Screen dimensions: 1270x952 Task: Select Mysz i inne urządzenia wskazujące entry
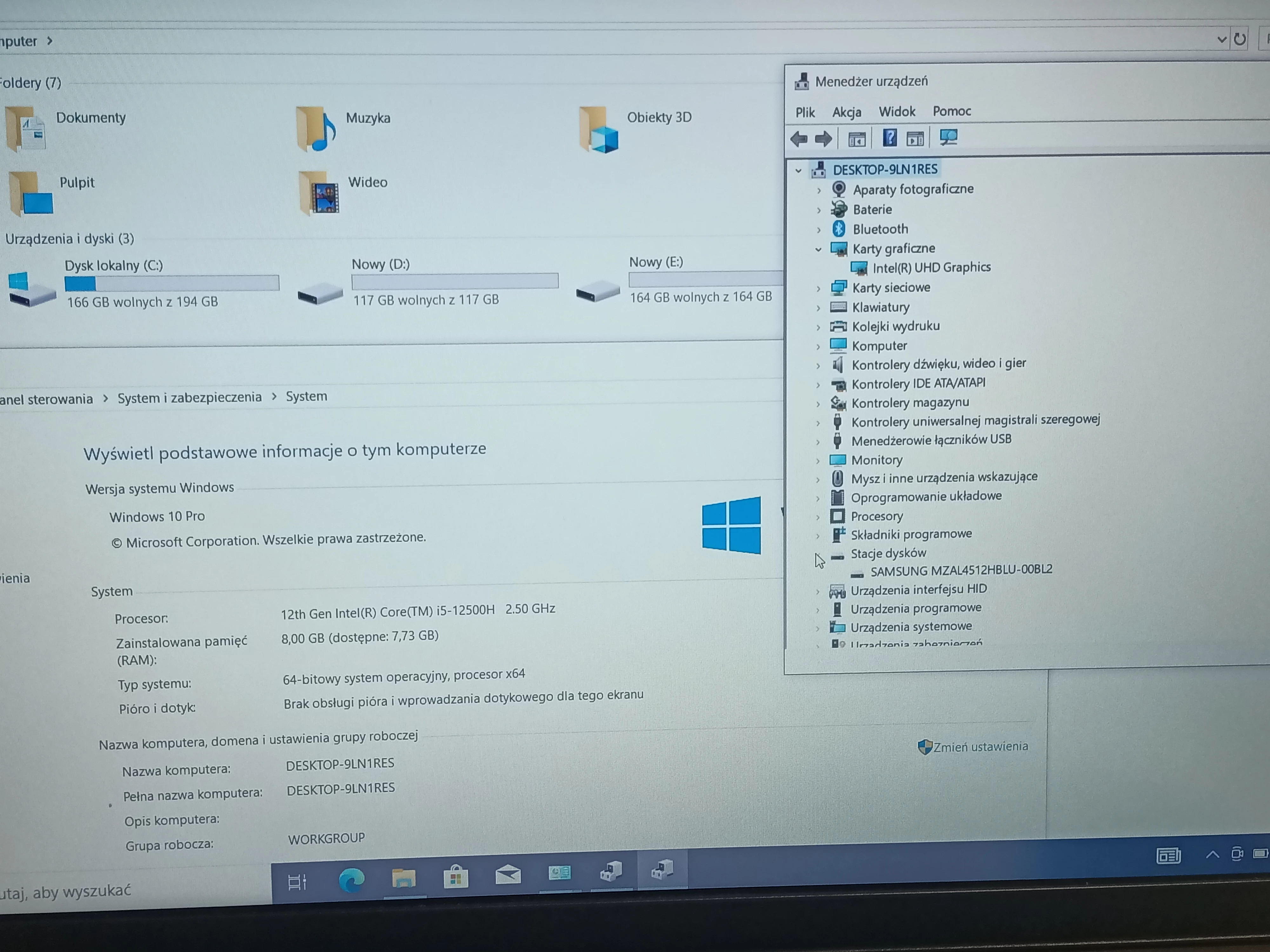pyautogui.click(x=944, y=478)
